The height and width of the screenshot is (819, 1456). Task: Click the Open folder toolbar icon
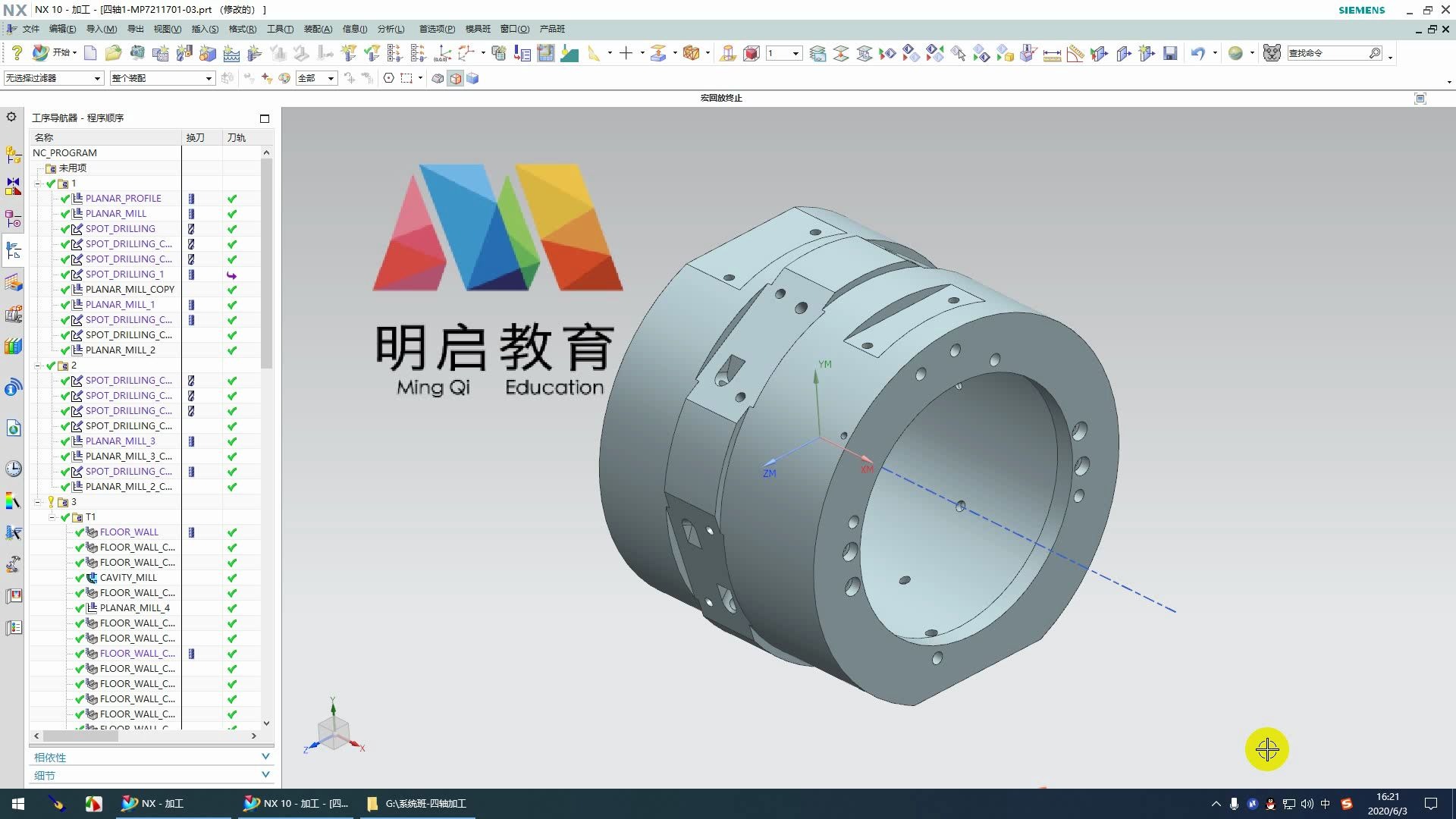pyautogui.click(x=113, y=53)
